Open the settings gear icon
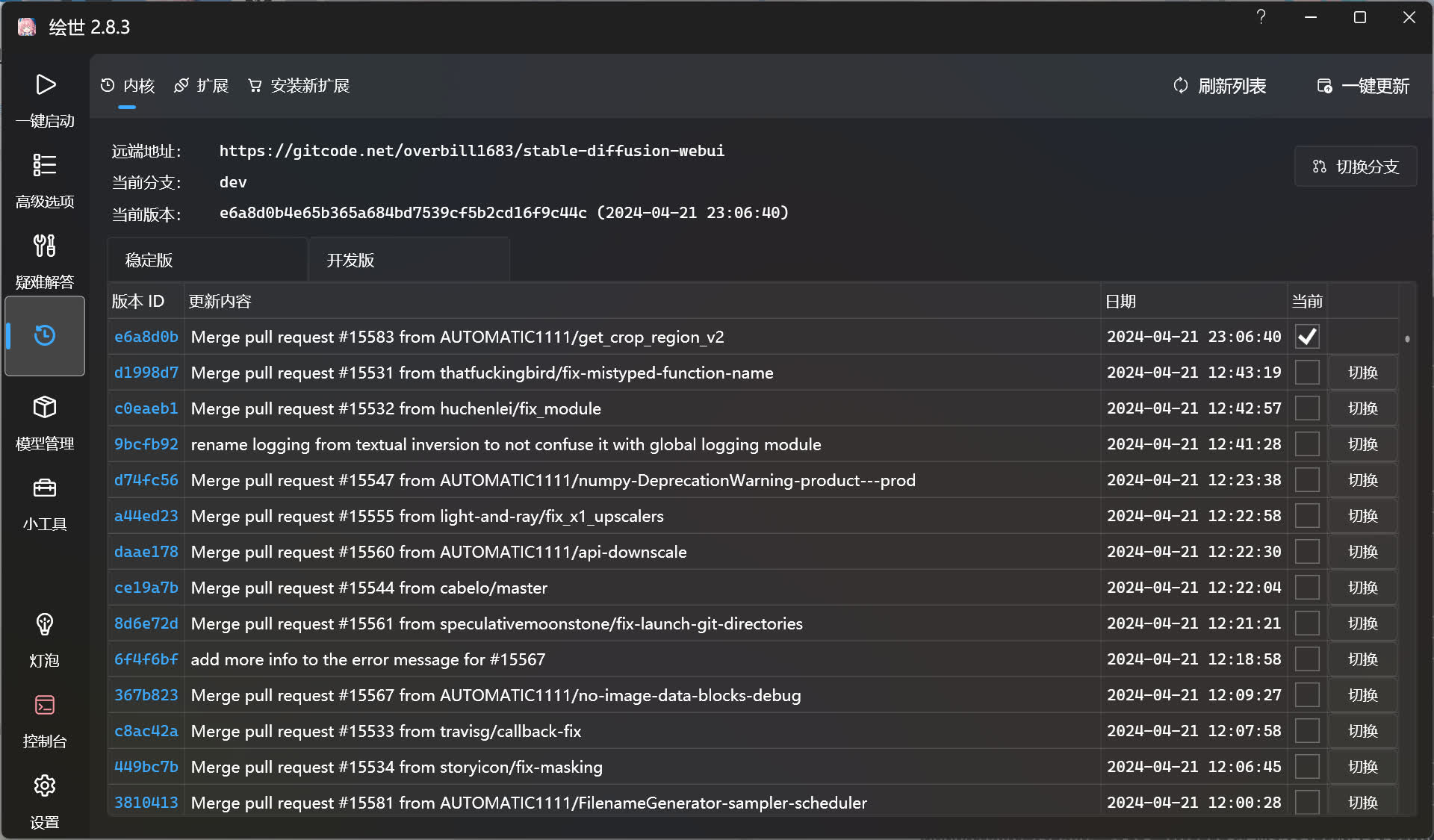 click(x=45, y=785)
